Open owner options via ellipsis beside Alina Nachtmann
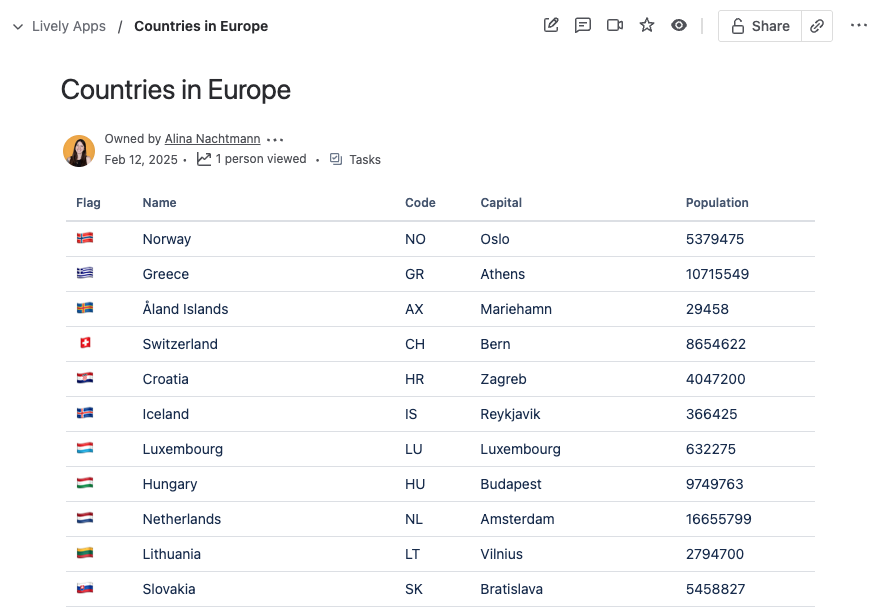 [x=275, y=139]
